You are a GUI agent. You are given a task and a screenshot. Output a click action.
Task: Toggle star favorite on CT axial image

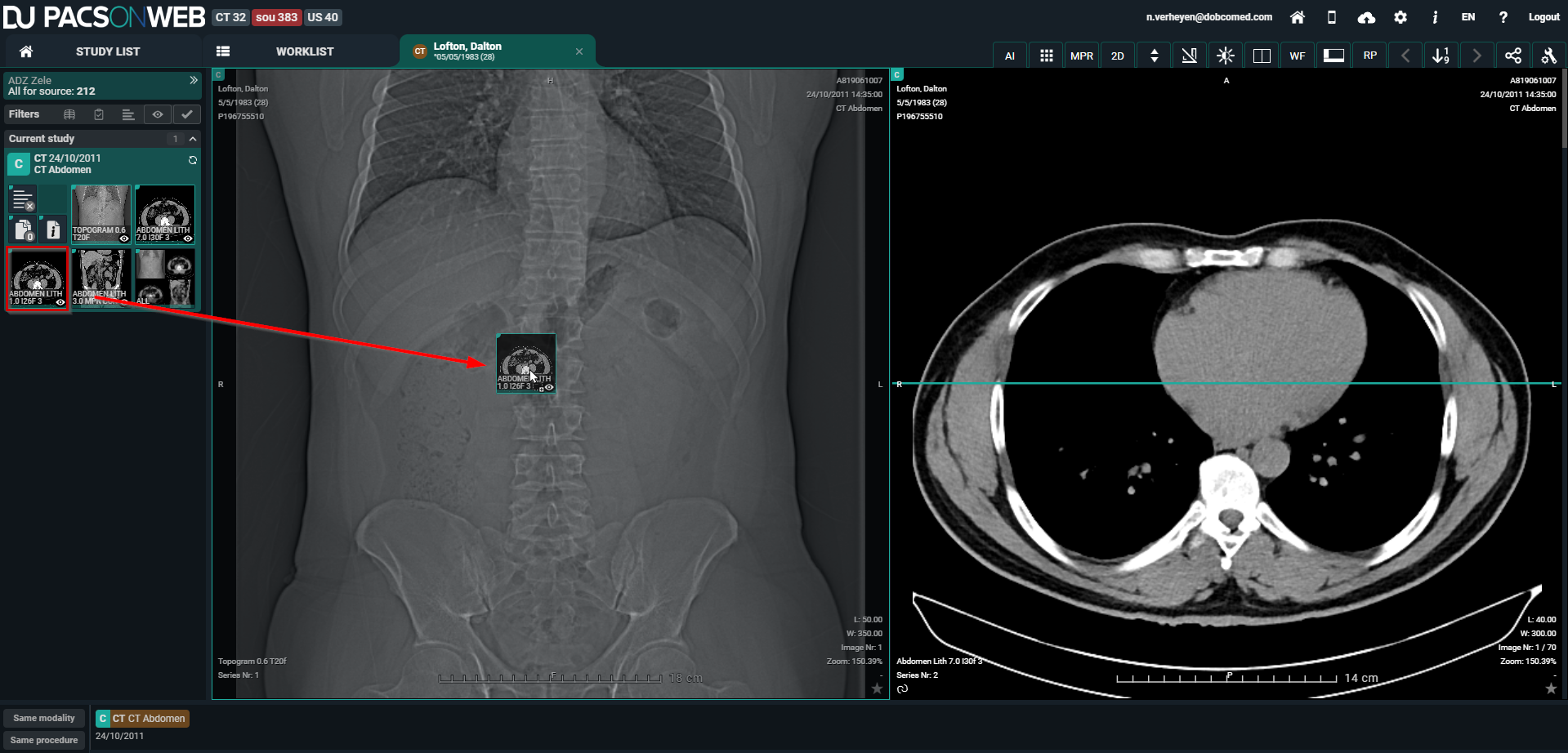[1550, 688]
